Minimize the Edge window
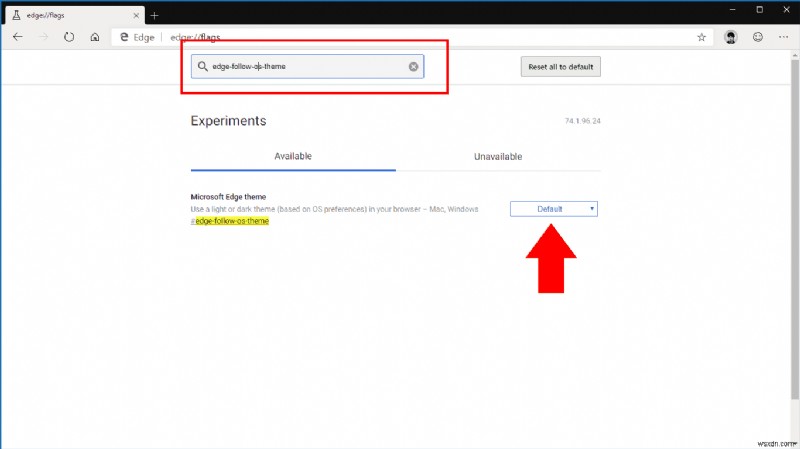Viewport: 800px width, 449px height. (x=733, y=9)
